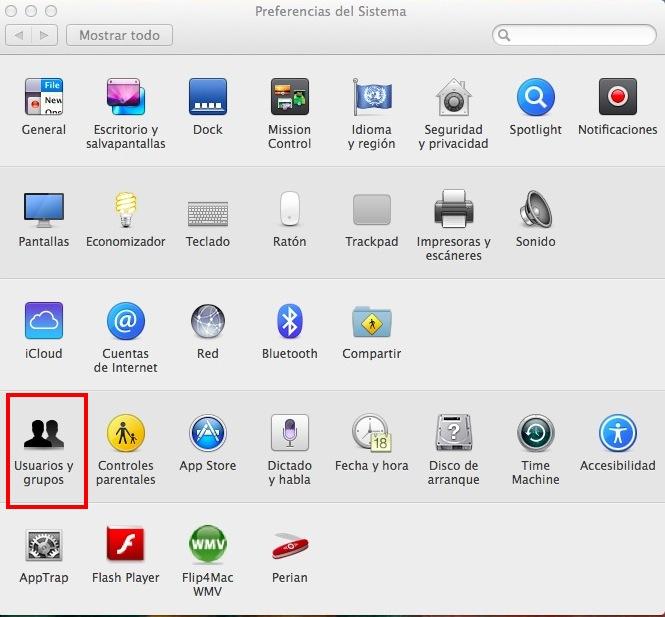Viewport: 665px width, 617px height.
Task: Click the forward navigation arrow
Action: click(x=44, y=35)
